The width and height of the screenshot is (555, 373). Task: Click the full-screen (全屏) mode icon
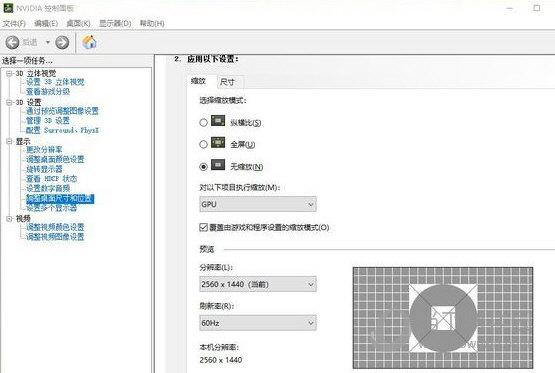(x=218, y=143)
